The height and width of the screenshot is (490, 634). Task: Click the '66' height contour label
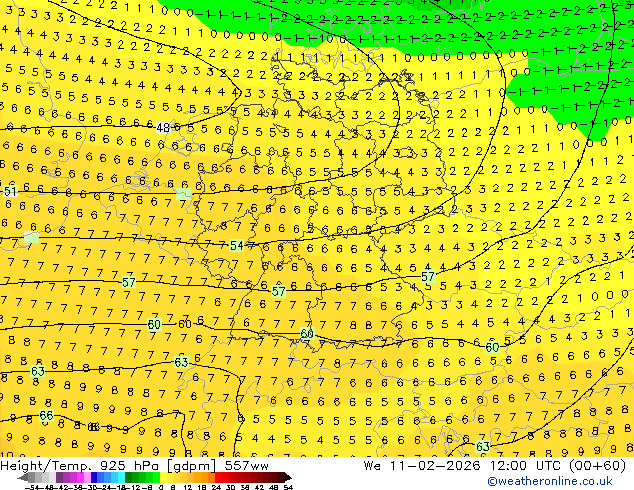tap(46, 415)
